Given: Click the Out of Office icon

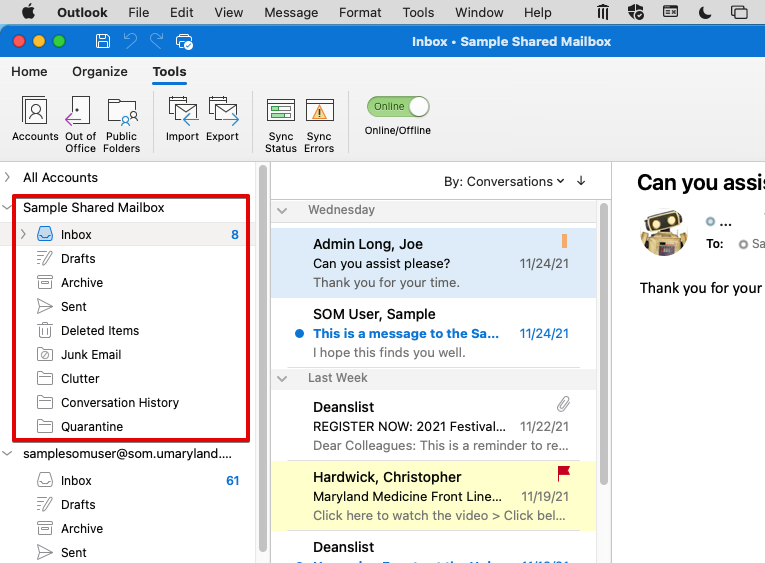Looking at the screenshot, I should (x=80, y=123).
